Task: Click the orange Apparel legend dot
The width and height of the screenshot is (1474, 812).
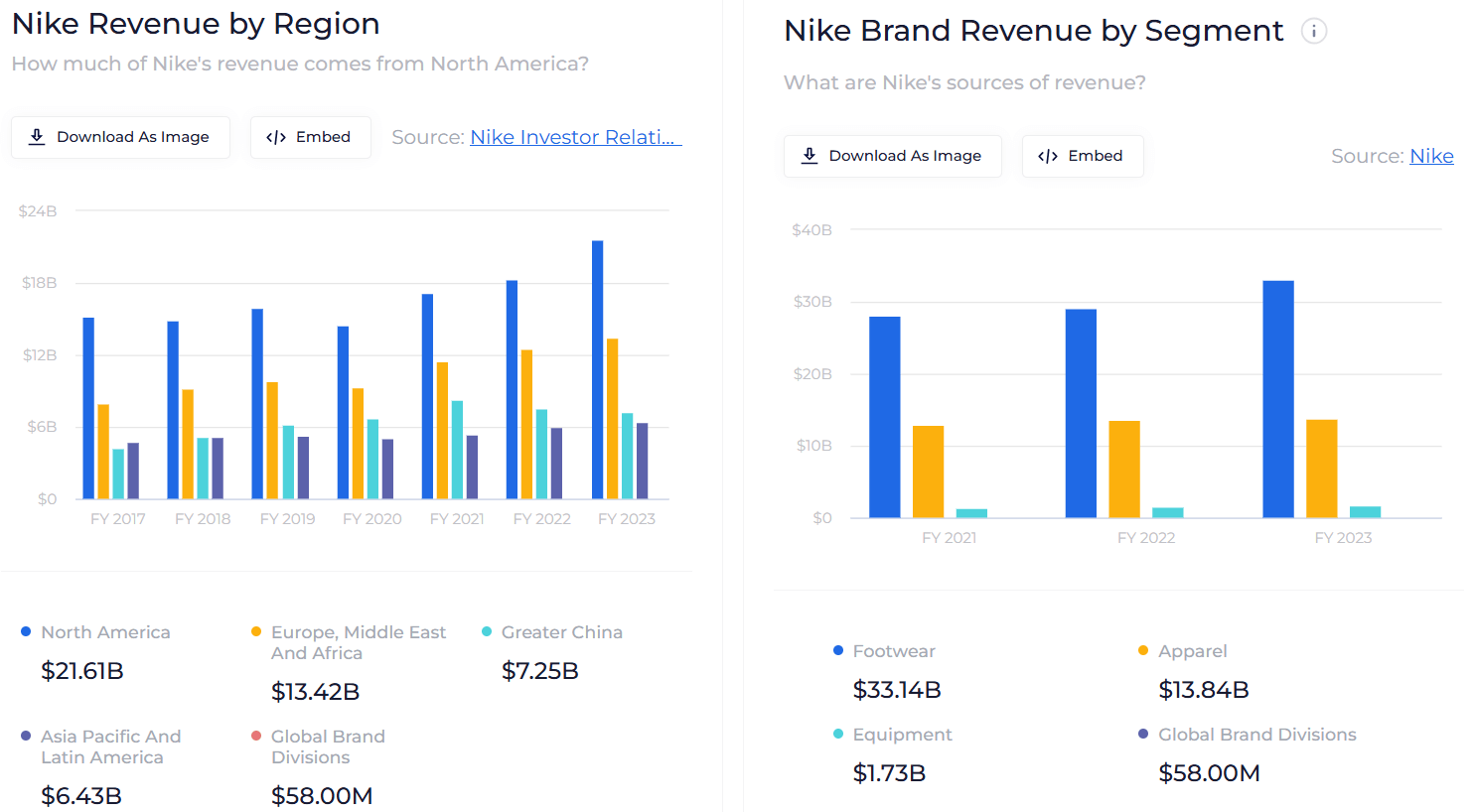Action: pyautogui.click(x=1143, y=650)
